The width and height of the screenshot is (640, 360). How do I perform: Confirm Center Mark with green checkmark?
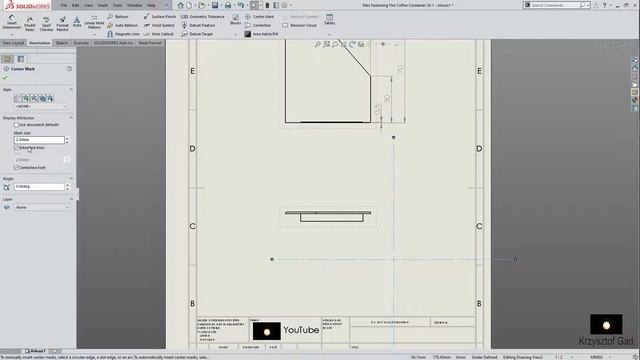click(x=5, y=77)
